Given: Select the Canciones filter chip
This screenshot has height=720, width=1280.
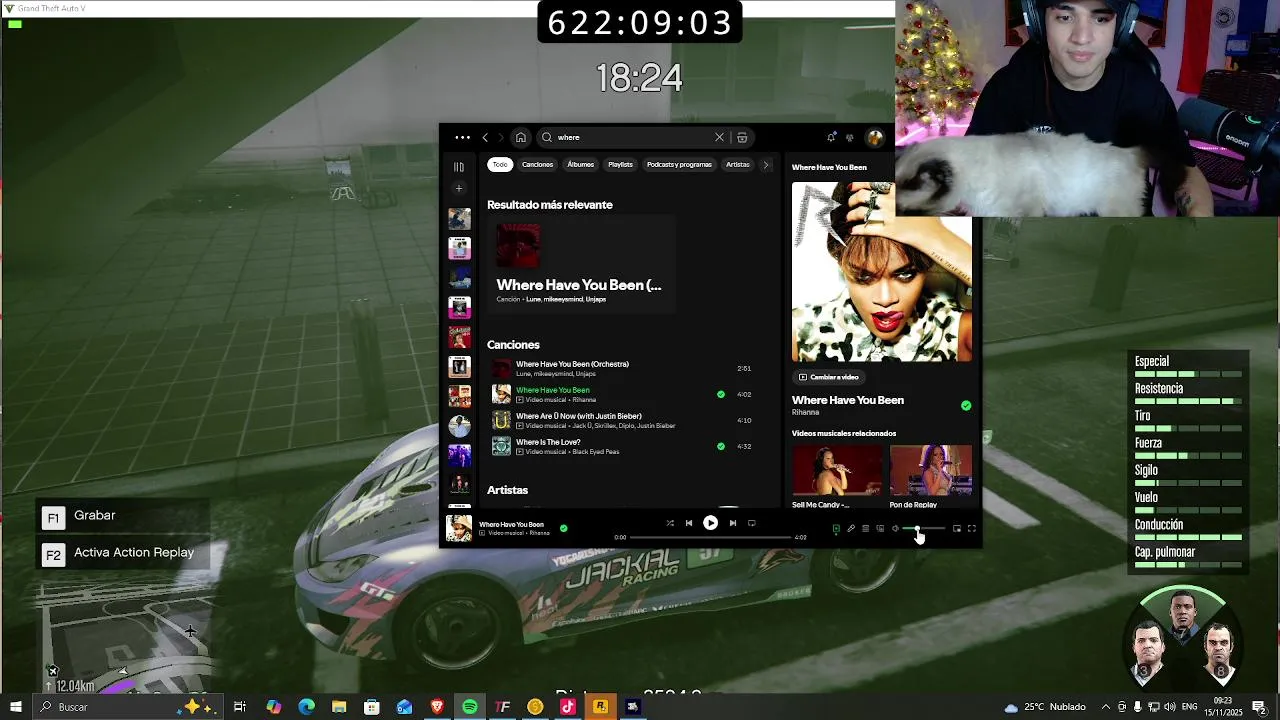Looking at the screenshot, I should [x=537, y=164].
